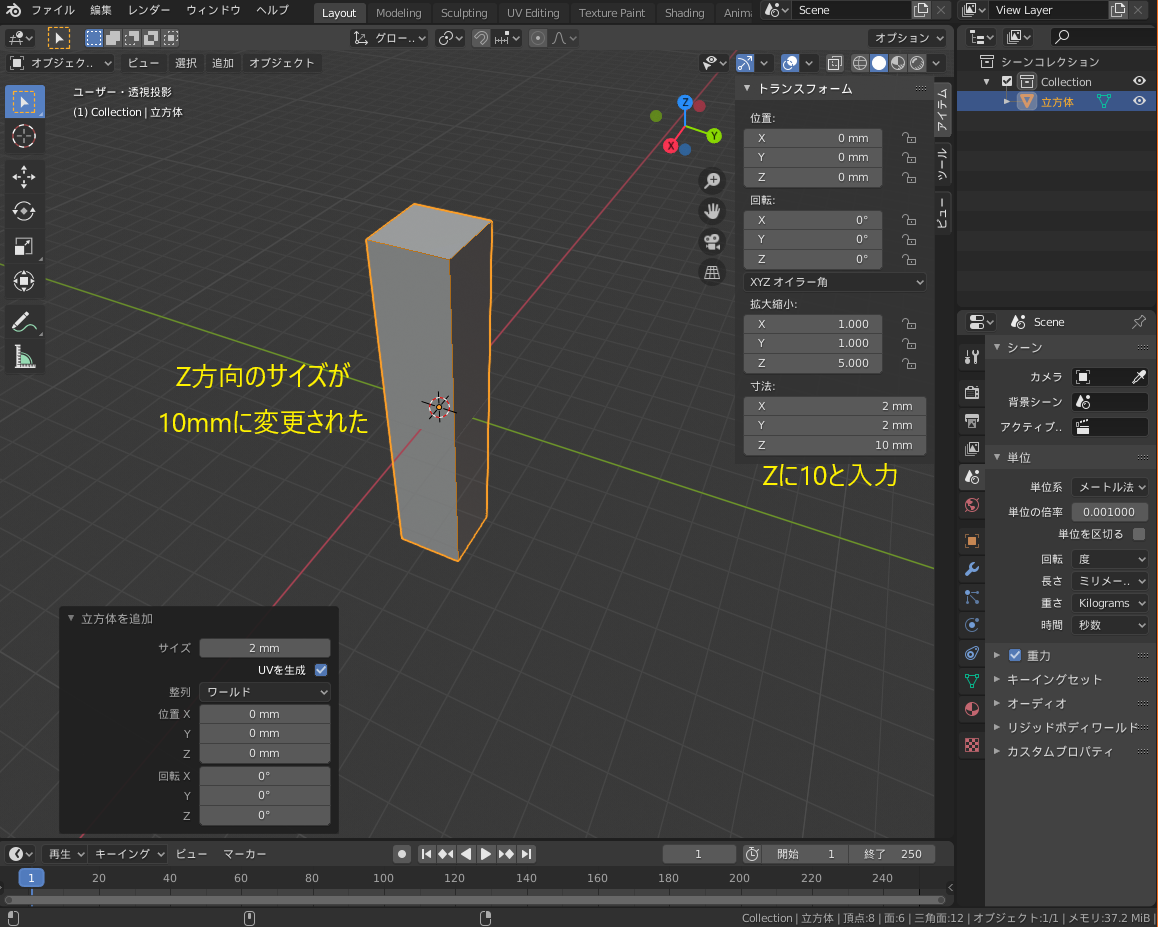Select the Measure tool
Screen dimensions: 1158x927
coord(24,357)
